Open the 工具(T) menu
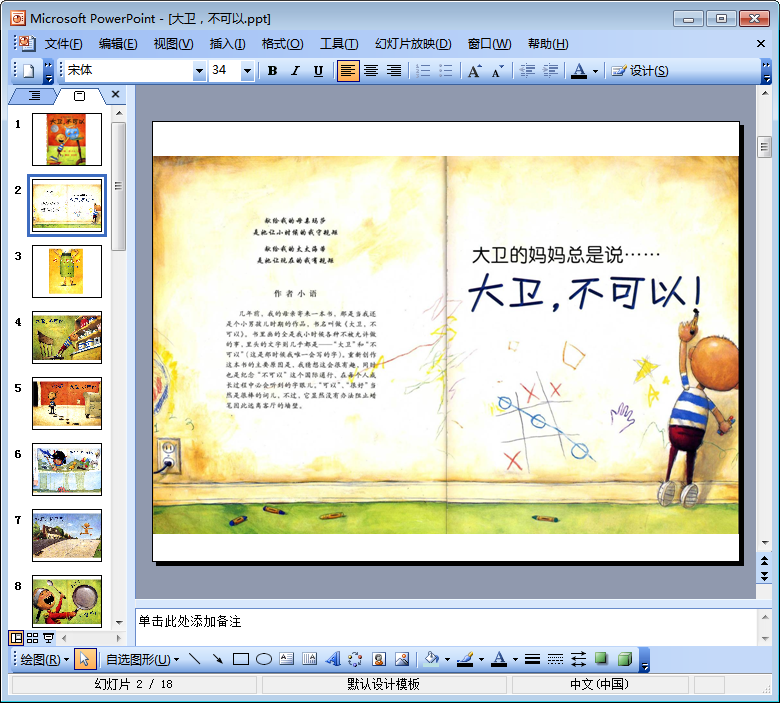This screenshot has height=703, width=780. [339, 44]
